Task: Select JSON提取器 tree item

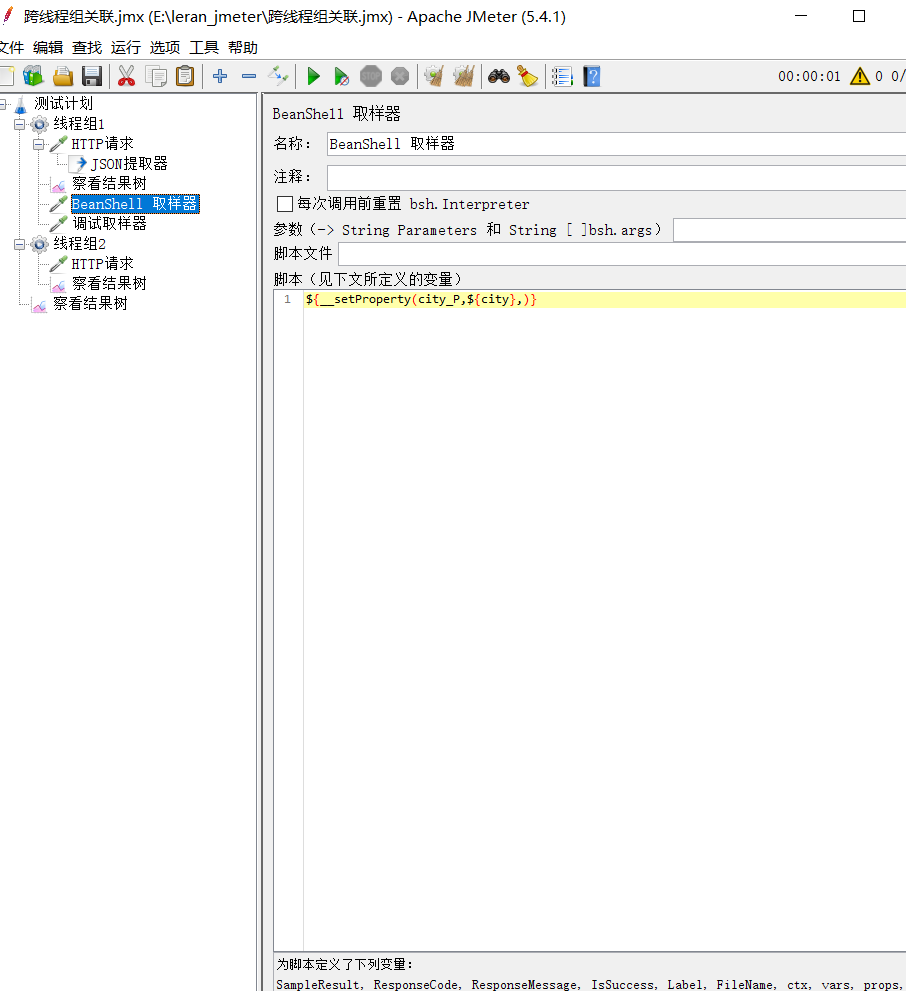Action: click(x=129, y=164)
